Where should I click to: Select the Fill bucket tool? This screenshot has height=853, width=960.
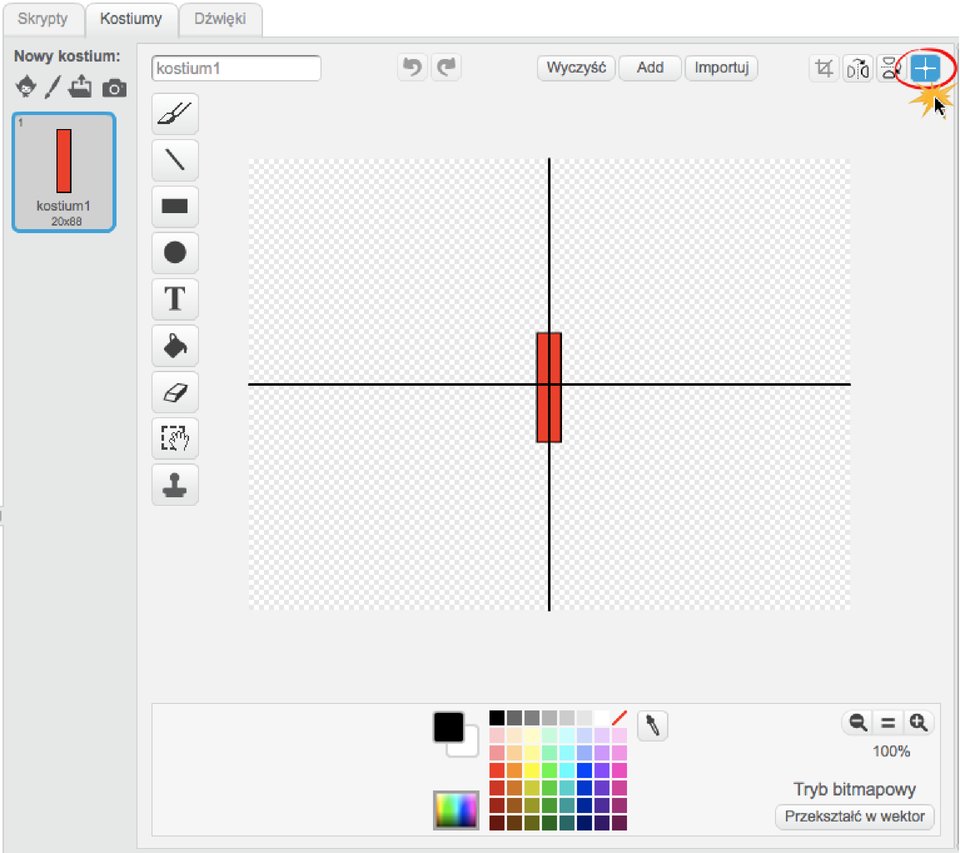tap(174, 345)
